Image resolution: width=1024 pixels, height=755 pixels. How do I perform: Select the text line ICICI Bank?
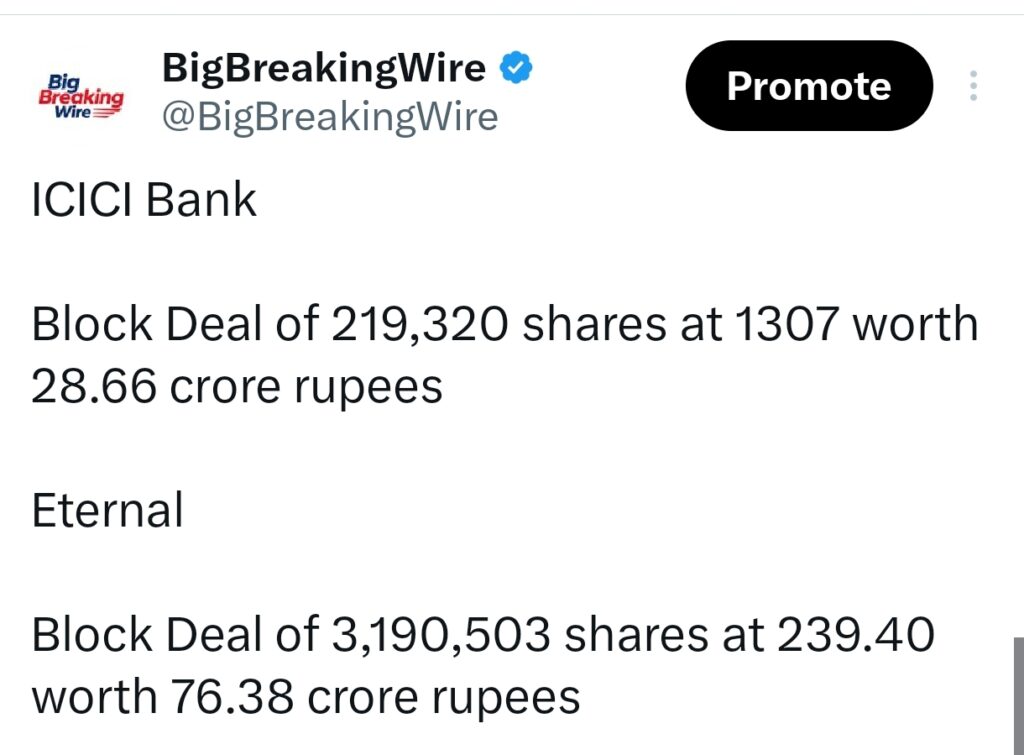coord(143,200)
